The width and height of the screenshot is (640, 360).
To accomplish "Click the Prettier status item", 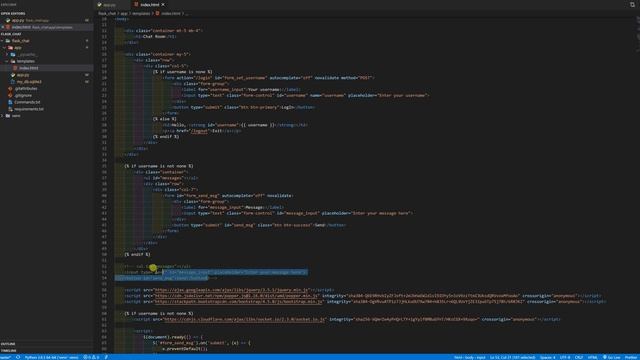I will coord(631,357).
